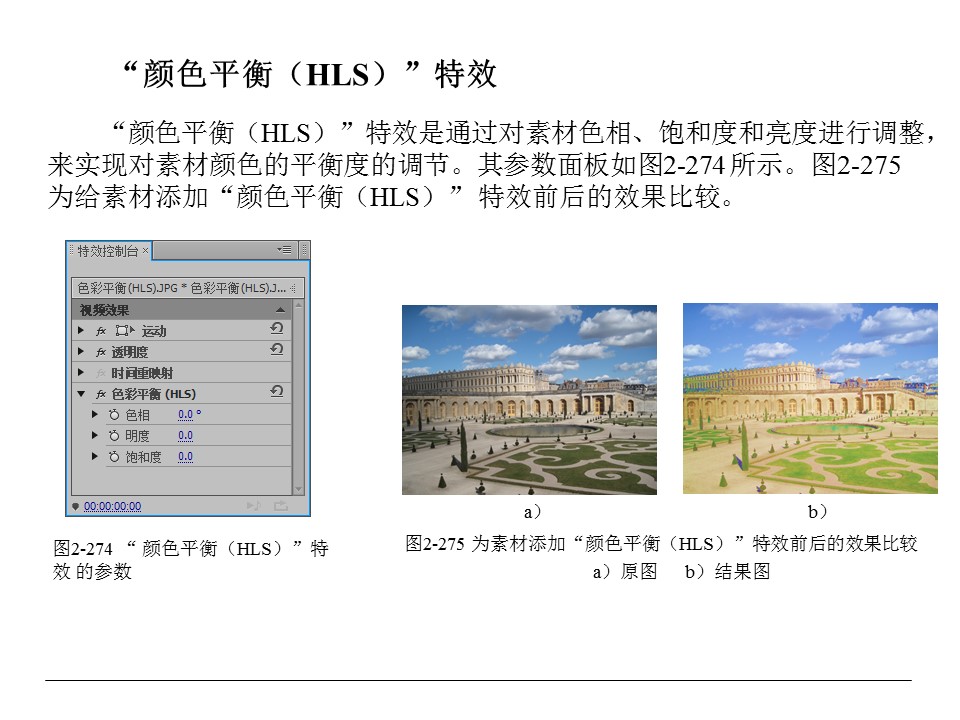Expand the 运动 effect properties
Image resolution: width=960 pixels, height=720 pixels.
pyautogui.click(x=81, y=331)
